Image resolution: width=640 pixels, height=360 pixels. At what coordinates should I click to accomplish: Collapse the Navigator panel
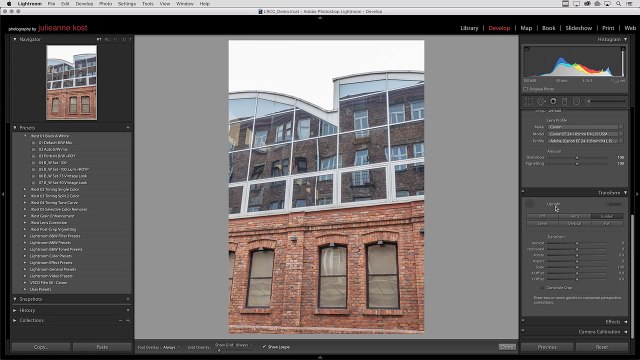[15, 40]
